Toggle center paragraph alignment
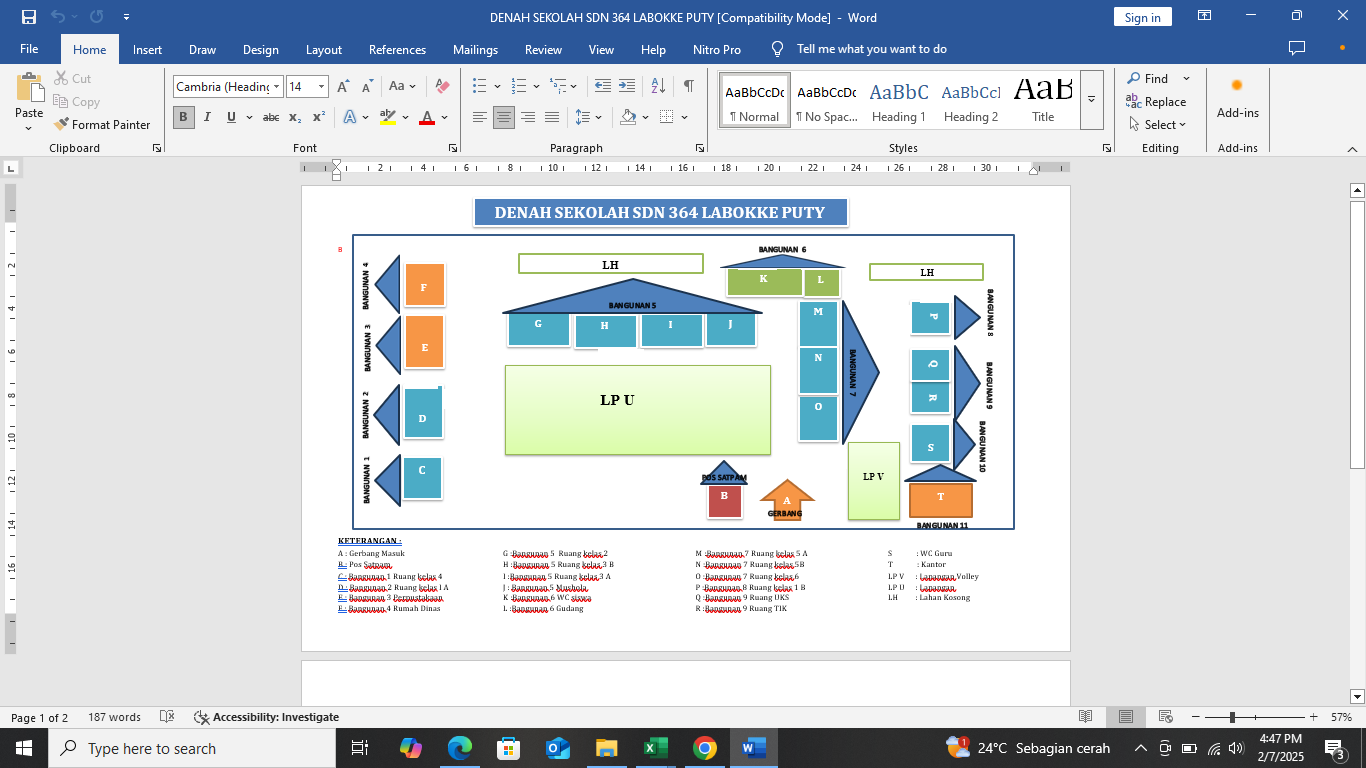The image size is (1366, 768). (504, 117)
